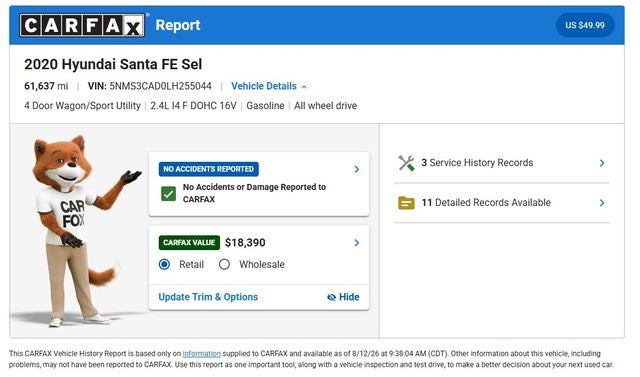640x377 pixels.
Task: Select the Retail radio button
Action: point(164,264)
